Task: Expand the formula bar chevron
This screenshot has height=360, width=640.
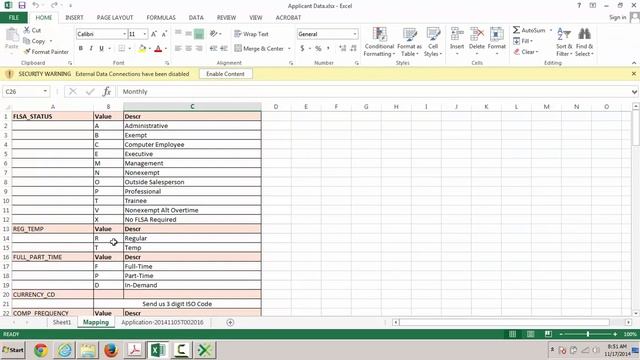Action: pos(634,92)
